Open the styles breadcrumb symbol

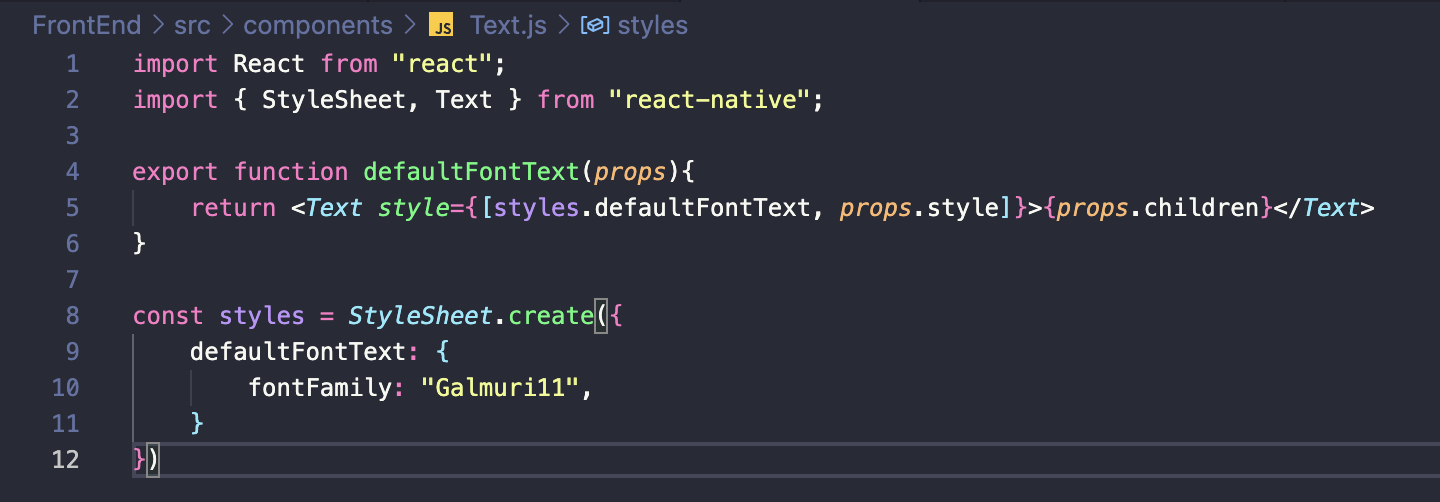(x=652, y=25)
